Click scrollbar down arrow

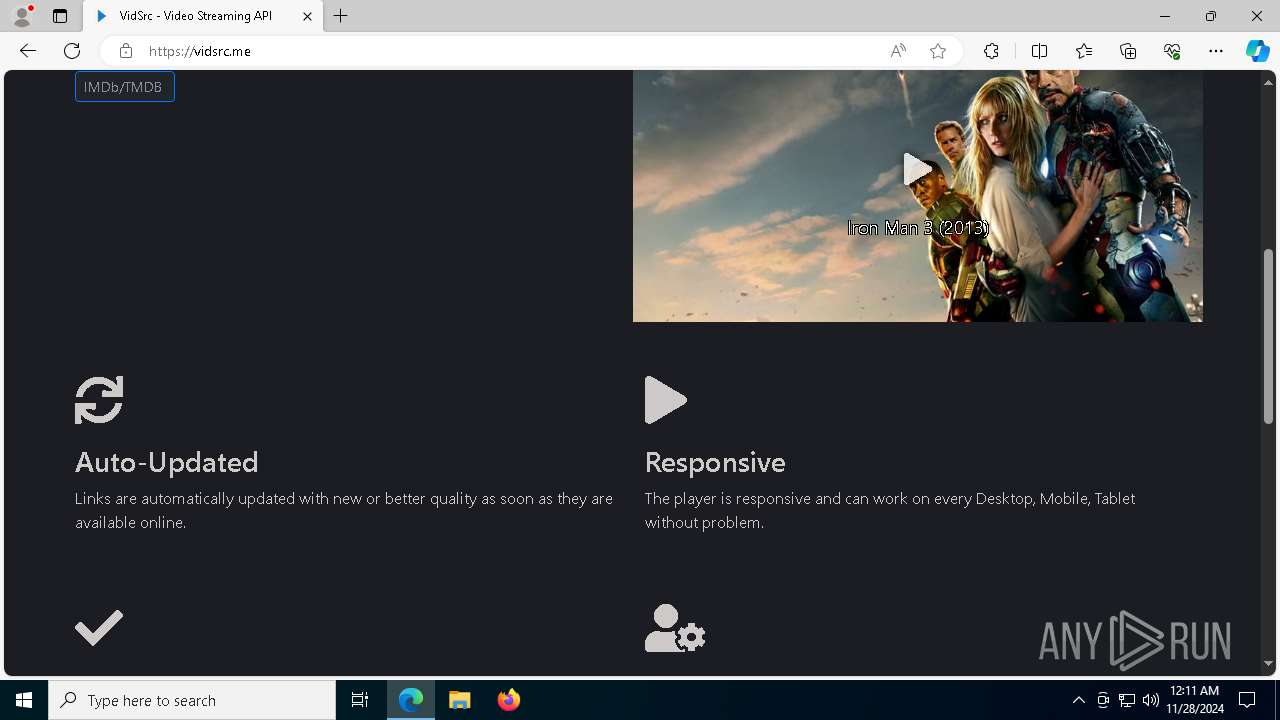tap(1268, 664)
